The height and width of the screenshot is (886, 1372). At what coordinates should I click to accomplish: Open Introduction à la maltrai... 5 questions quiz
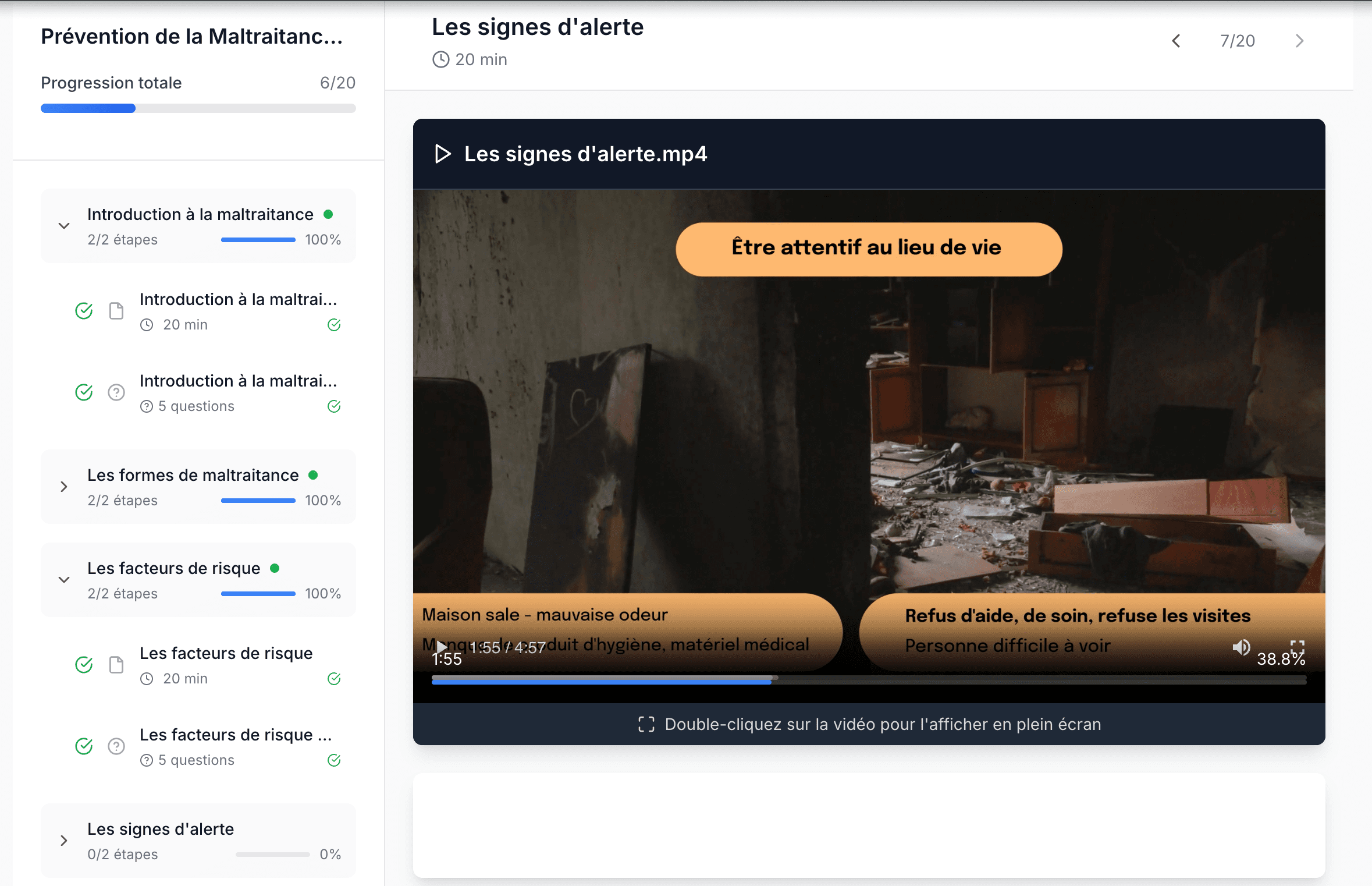click(x=208, y=393)
